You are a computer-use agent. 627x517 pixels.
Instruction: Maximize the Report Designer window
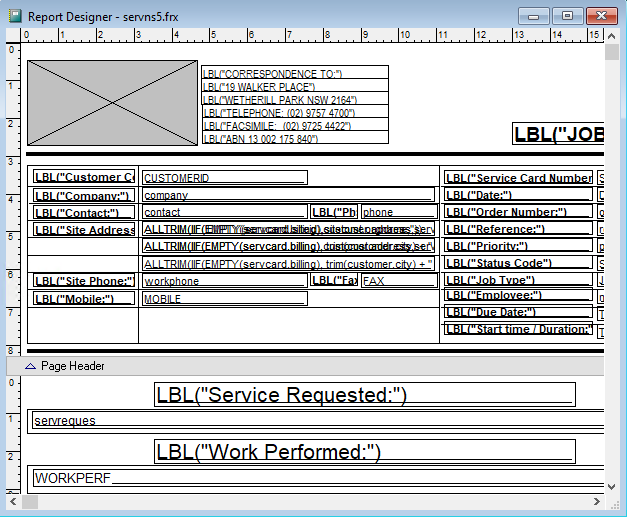tap(567, 15)
